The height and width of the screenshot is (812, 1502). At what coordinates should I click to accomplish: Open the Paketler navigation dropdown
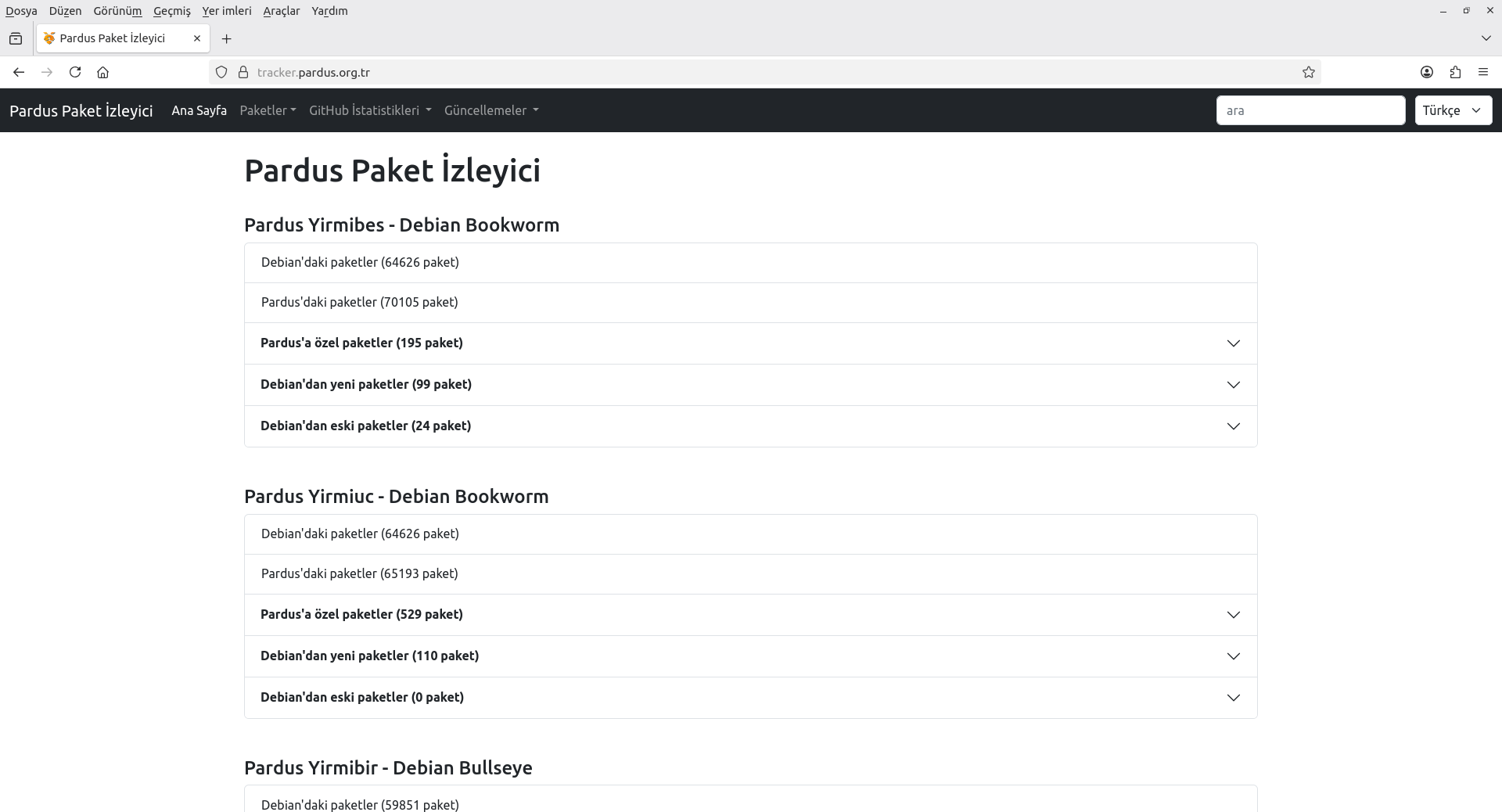click(x=268, y=110)
